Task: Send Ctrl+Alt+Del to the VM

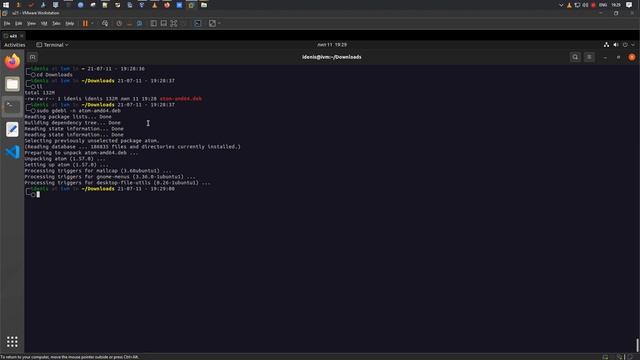Action: click(105, 24)
